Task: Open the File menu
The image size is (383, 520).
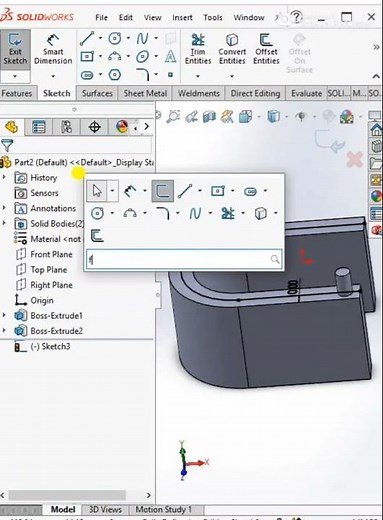Action: click(101, 17)
